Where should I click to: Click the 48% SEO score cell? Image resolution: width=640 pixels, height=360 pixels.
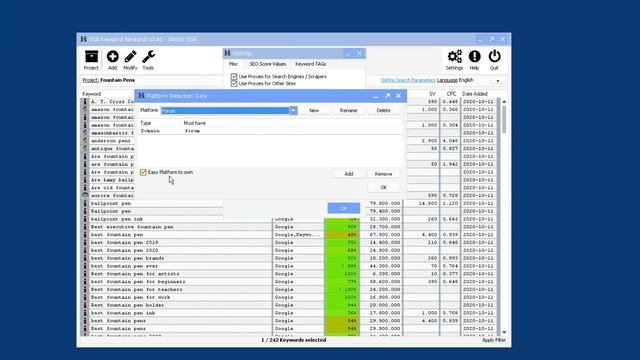[342, 235]
